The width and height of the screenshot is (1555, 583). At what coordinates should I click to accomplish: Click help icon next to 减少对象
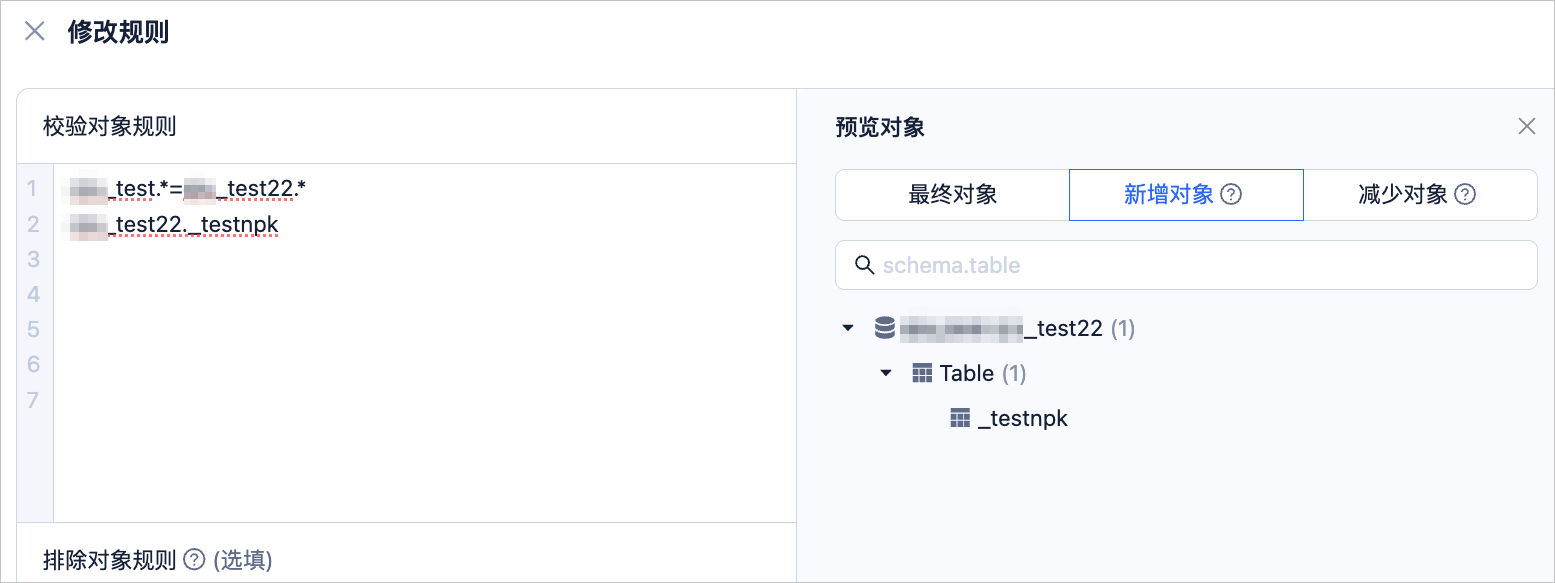tap(1465, 195)
